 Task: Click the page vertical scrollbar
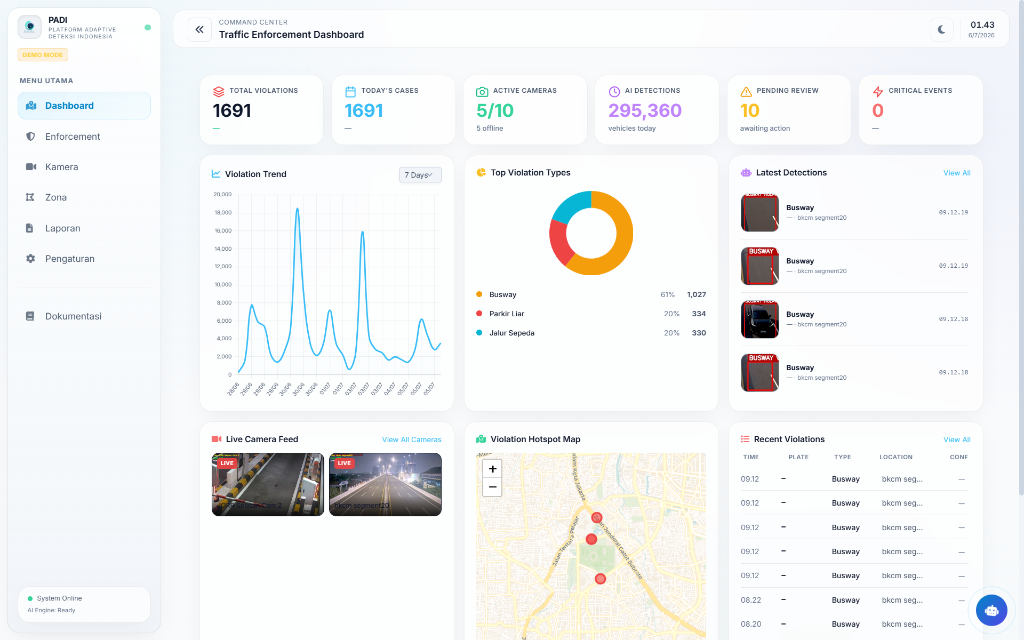point(1021,248)
